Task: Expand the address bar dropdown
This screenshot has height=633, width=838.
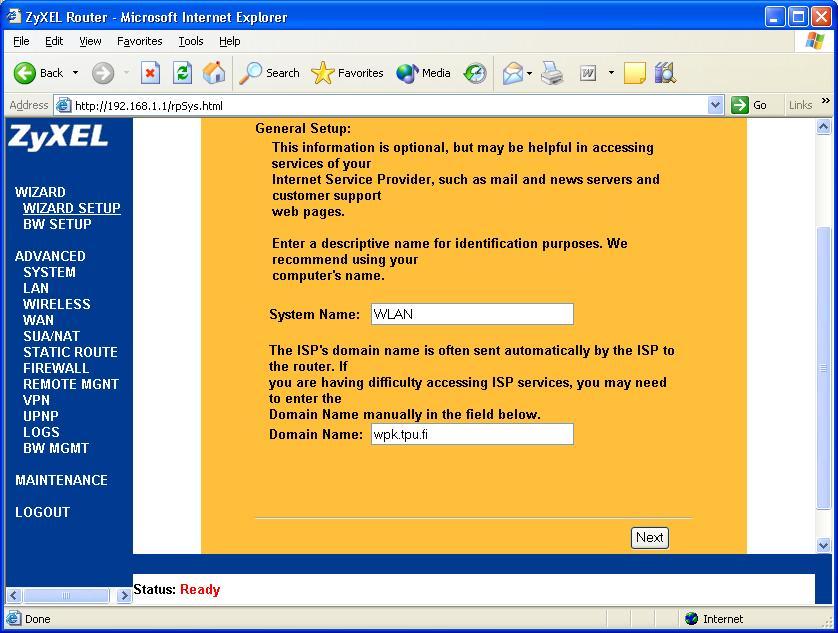Action: point(715,105)
